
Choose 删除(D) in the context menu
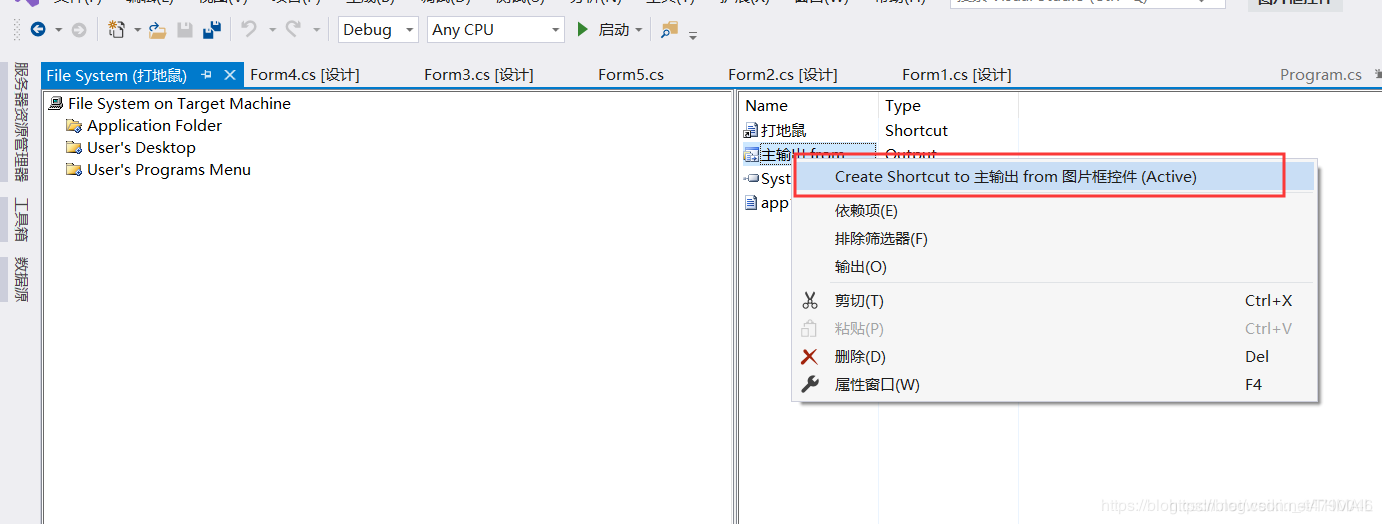tap(1054, 357)
